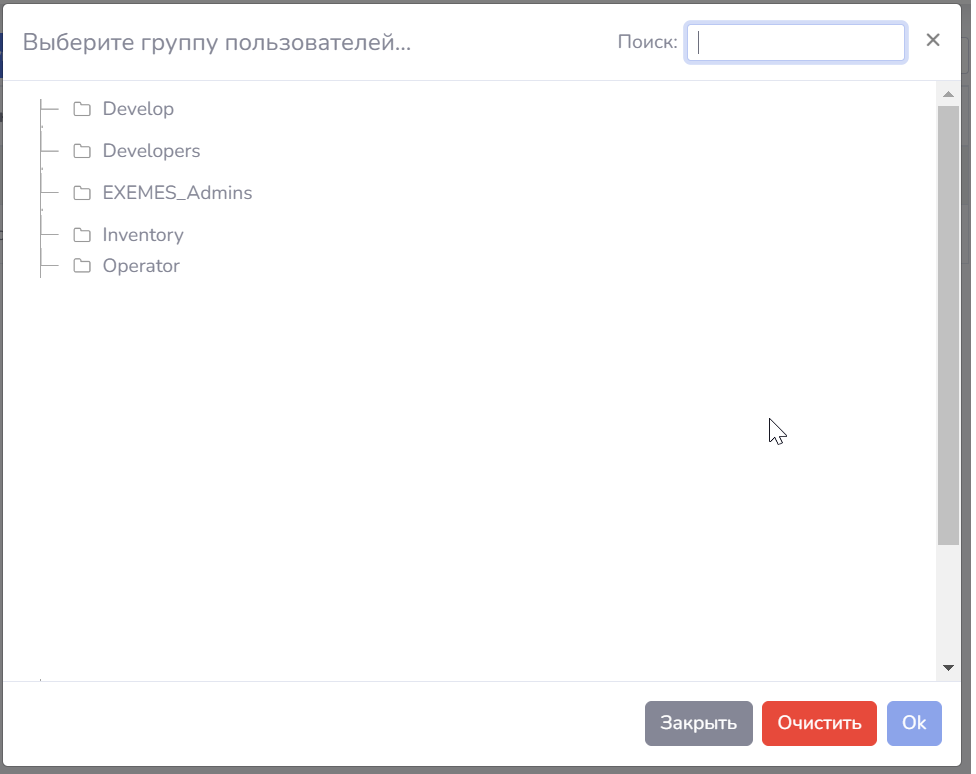Screen dimensions: 976x774
Task: Choose the Operator group label
Action: pyautogui.click(x=141, y=266)
